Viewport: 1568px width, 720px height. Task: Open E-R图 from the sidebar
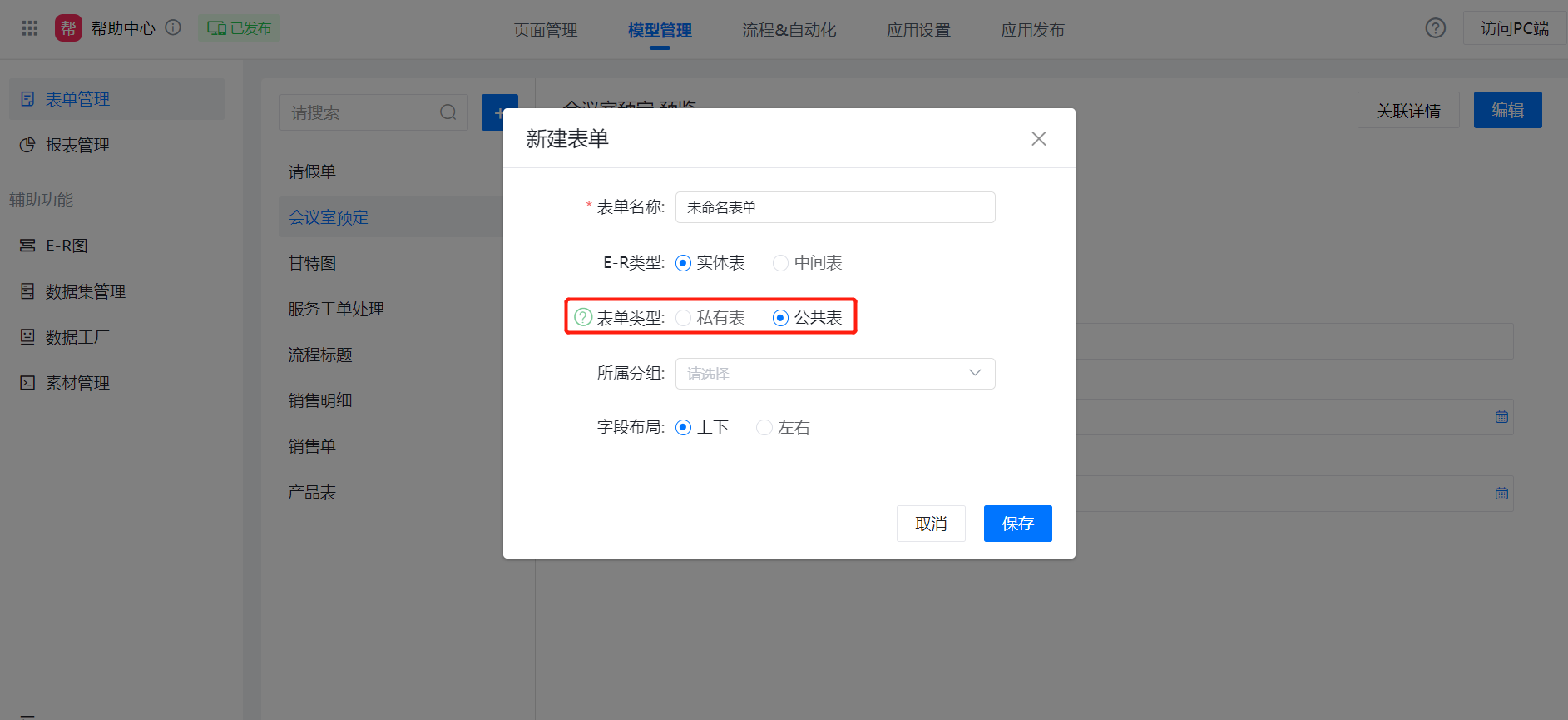click(66, 246)
